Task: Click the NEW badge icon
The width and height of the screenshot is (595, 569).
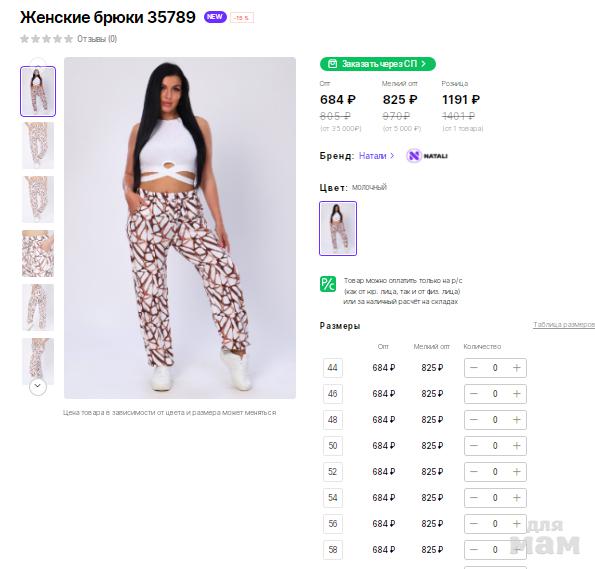Action: coord(215,17)
